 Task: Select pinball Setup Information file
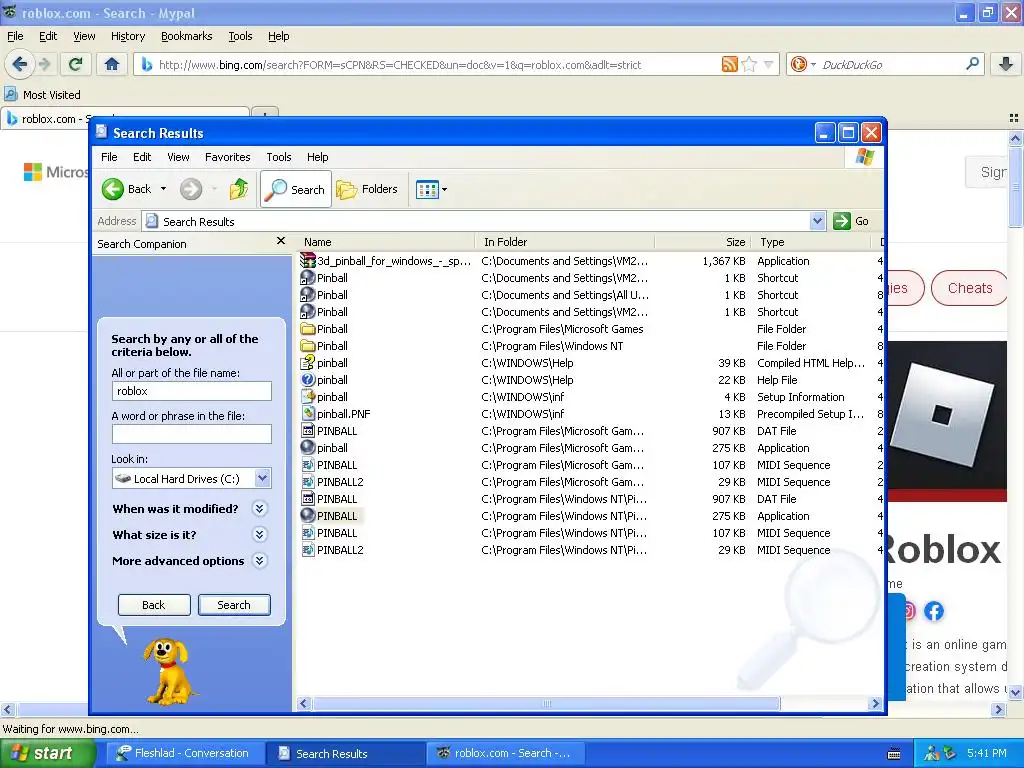point(332,397)
